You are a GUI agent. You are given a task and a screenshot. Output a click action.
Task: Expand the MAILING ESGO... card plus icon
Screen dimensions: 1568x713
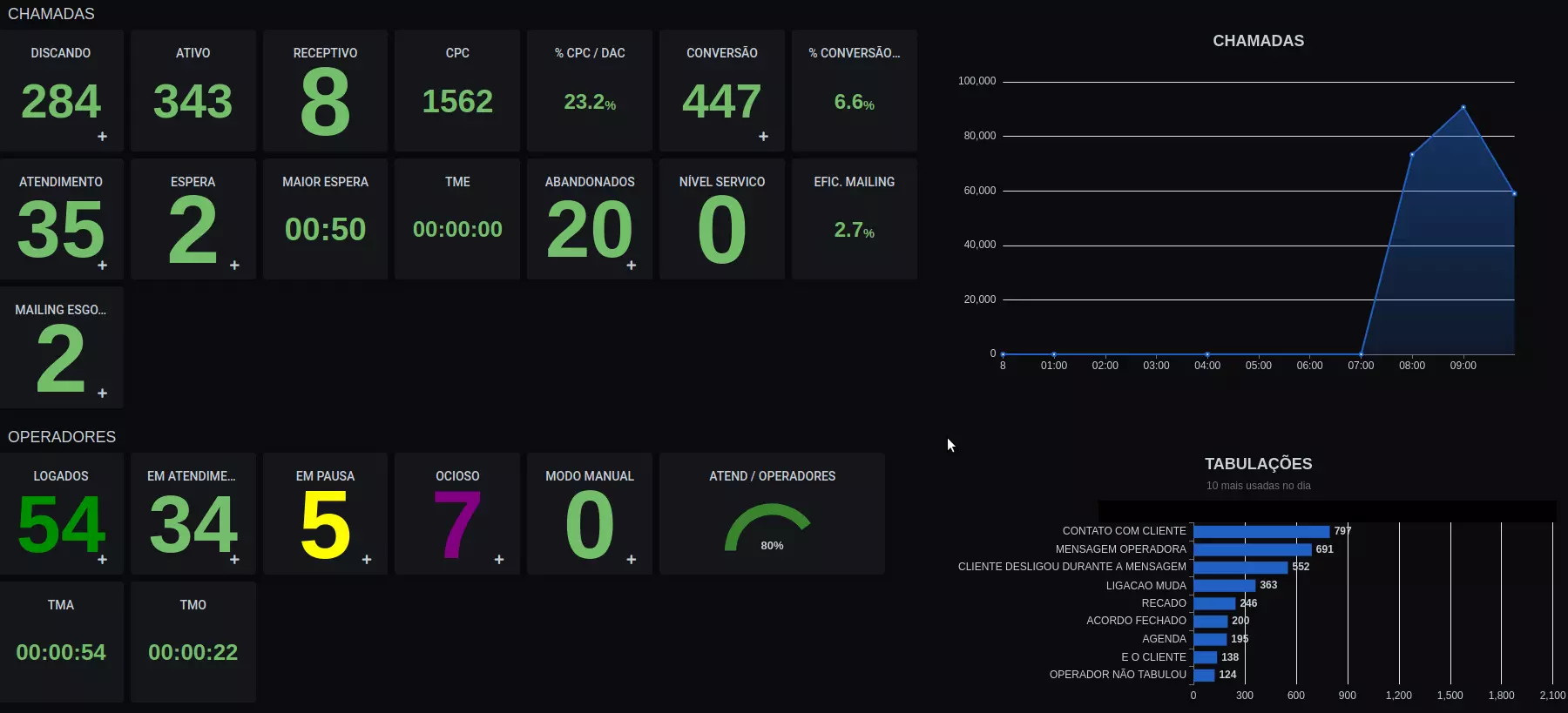[102, 393]
